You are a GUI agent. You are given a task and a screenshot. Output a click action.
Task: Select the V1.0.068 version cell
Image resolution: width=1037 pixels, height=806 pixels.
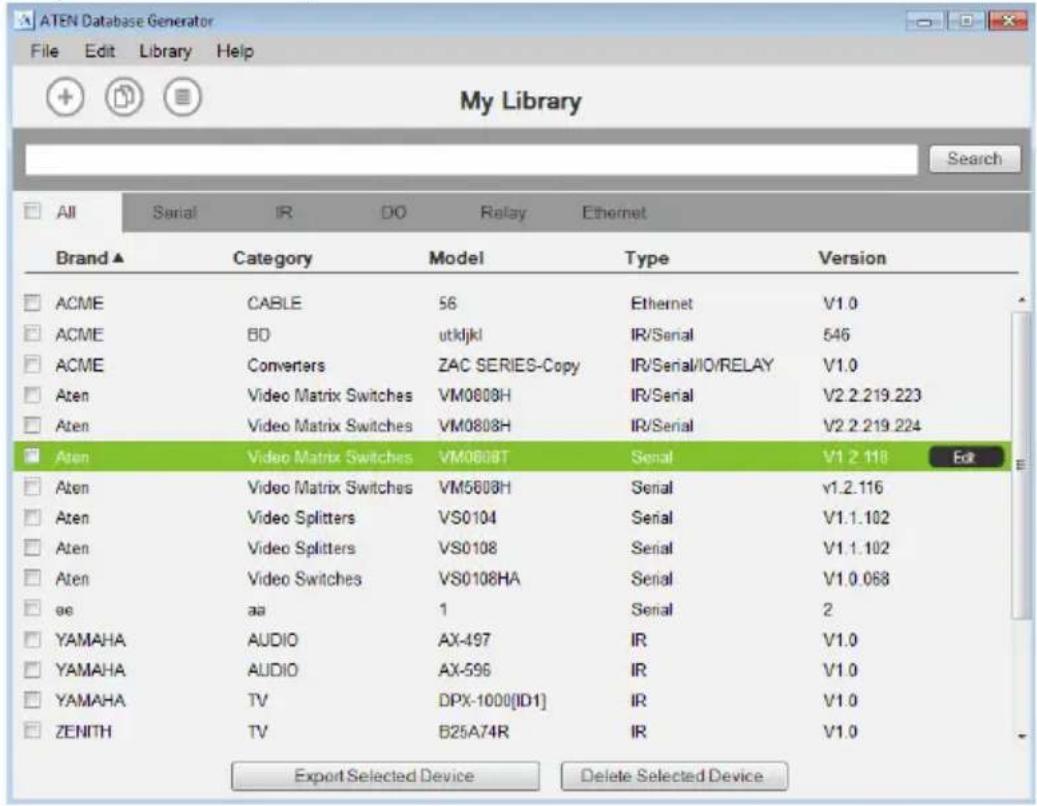point(856,579)
